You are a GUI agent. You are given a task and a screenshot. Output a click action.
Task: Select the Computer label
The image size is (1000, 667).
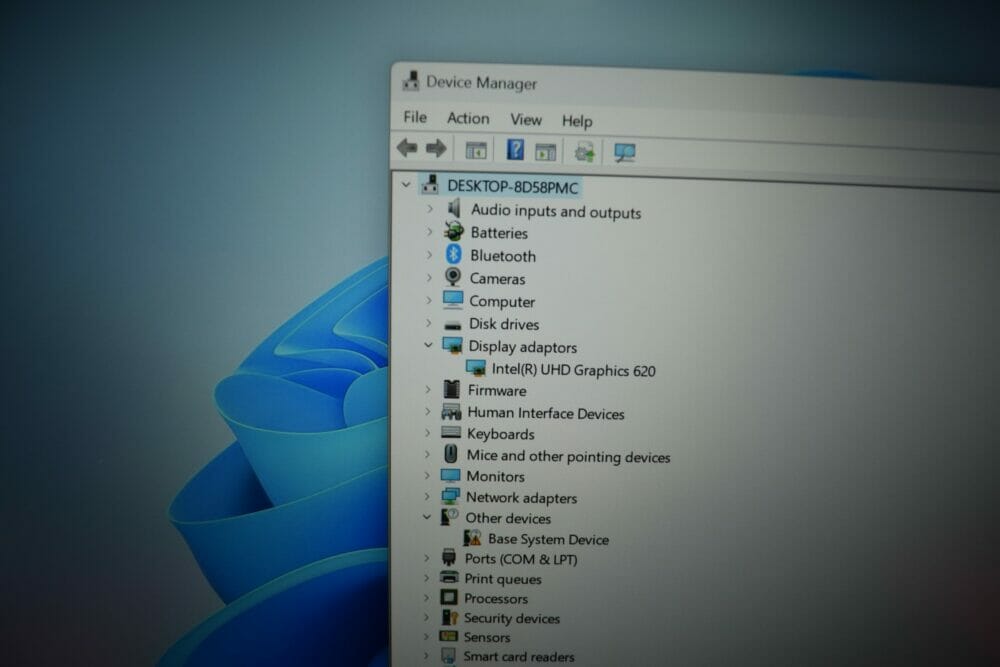[x=502, y=302]
